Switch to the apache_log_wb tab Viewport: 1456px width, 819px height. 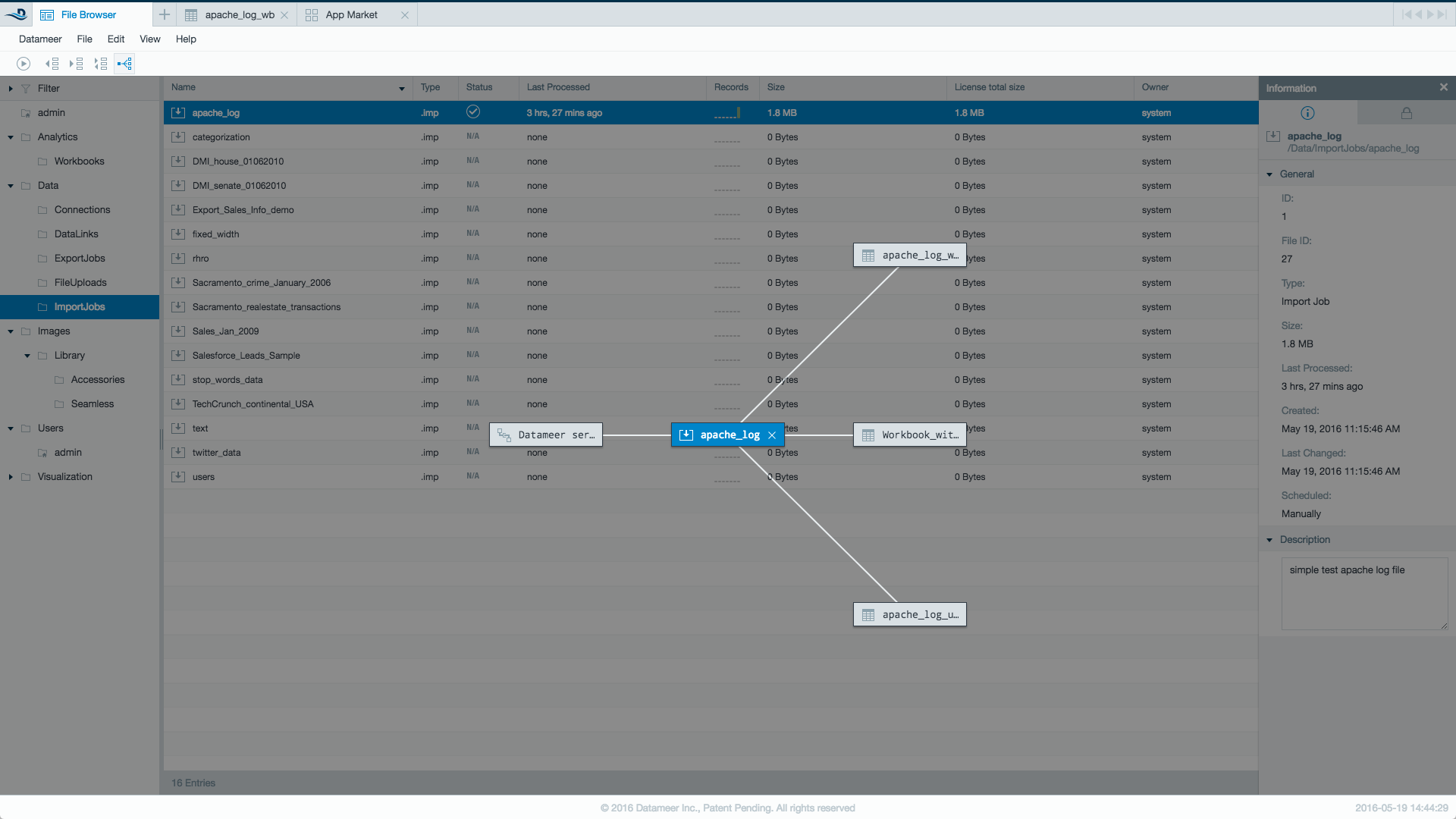tap(240, 14)
